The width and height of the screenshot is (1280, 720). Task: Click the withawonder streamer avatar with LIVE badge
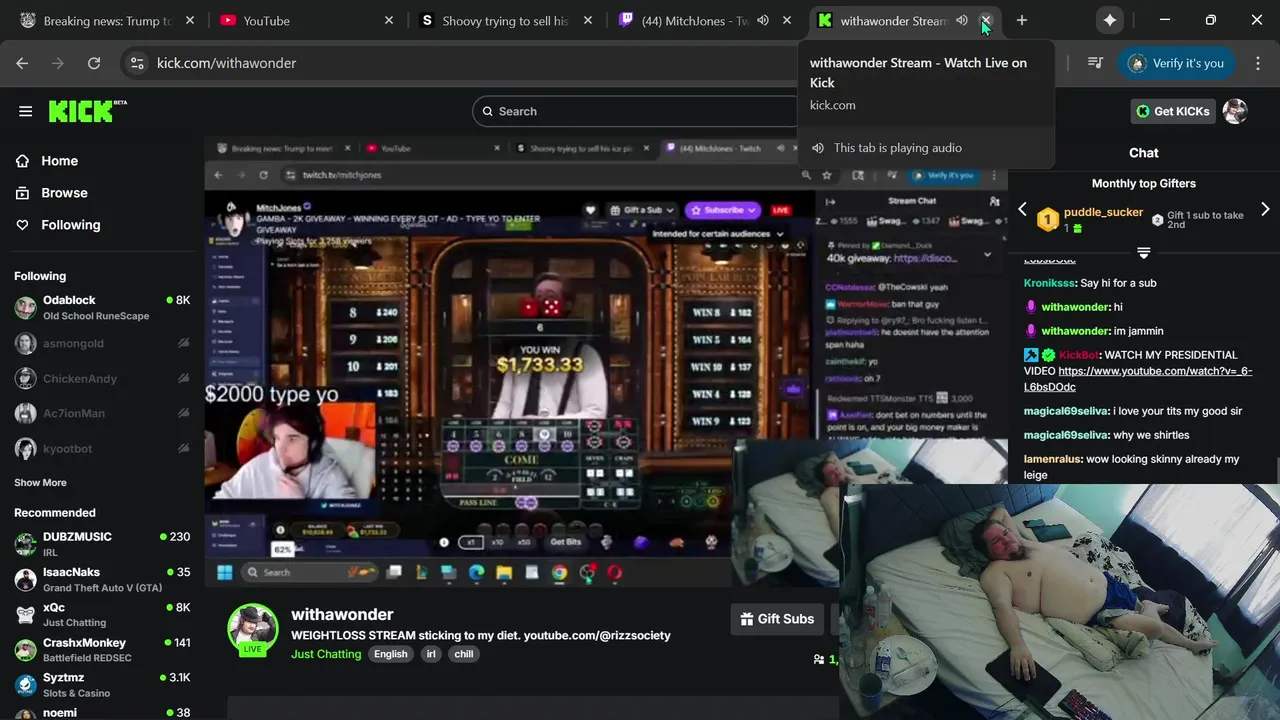(253, 629)
